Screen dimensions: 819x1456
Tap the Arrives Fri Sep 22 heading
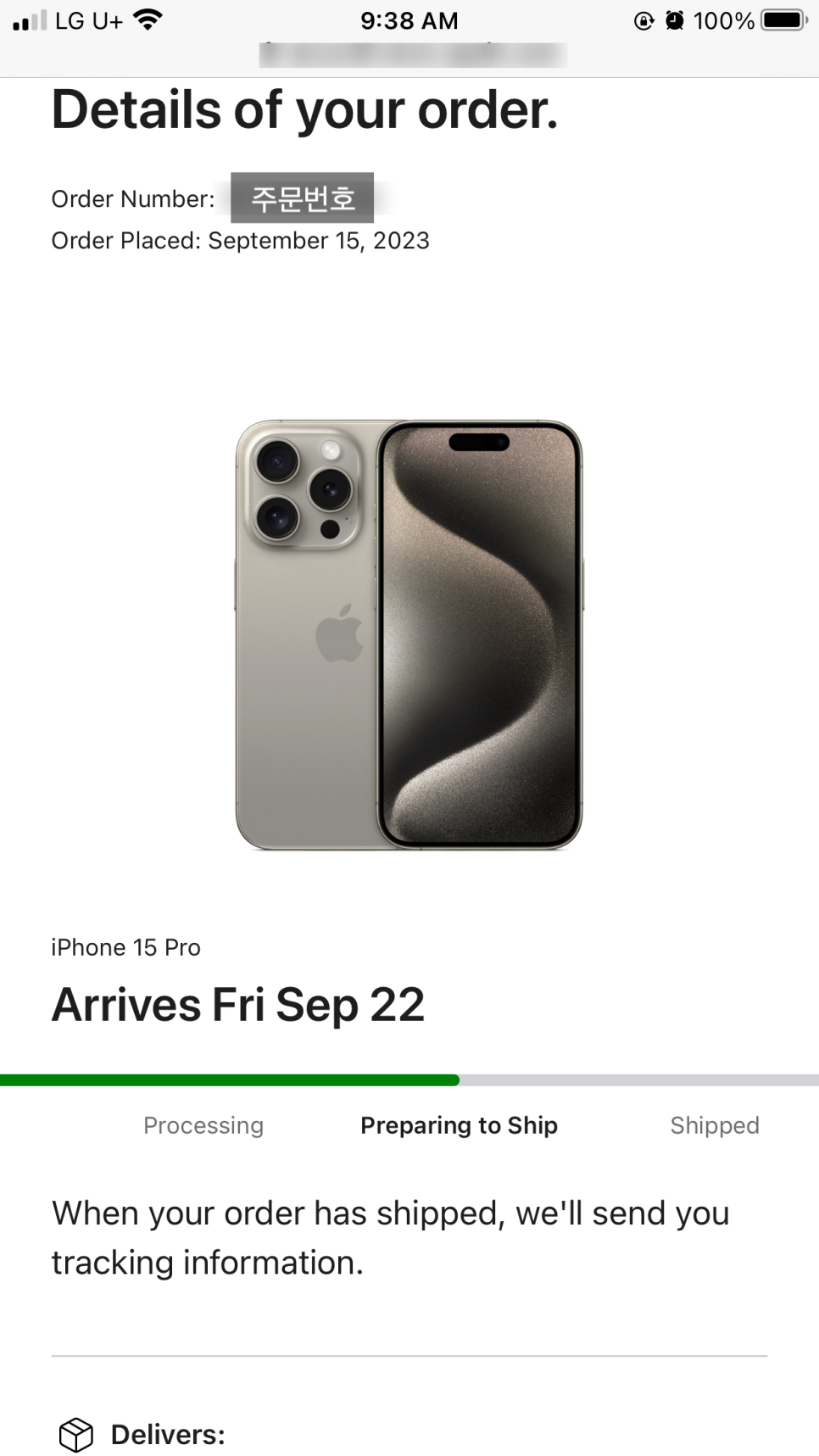click(237, 1005)
